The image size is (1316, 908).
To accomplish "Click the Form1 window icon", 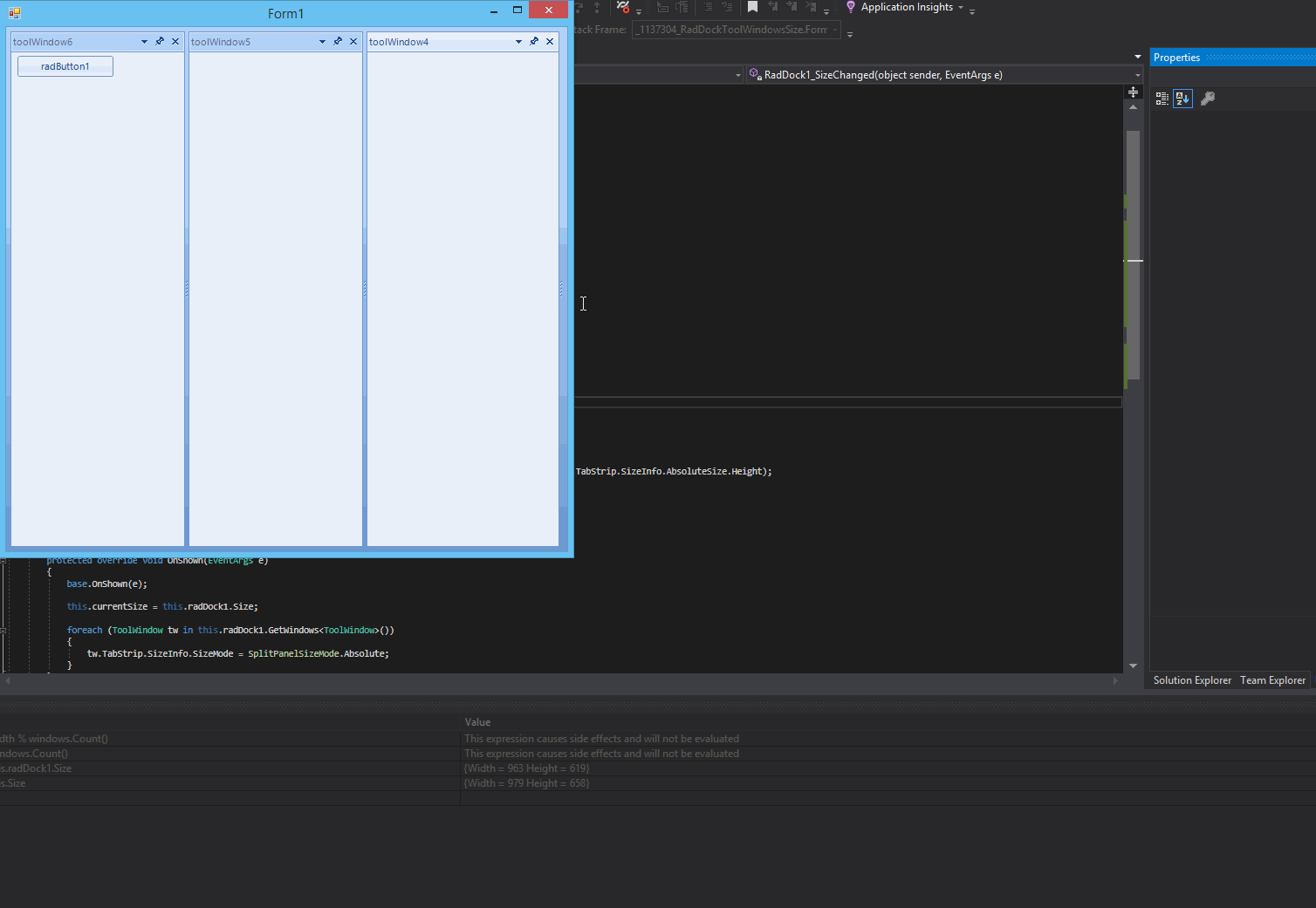I will click(15, 13).
